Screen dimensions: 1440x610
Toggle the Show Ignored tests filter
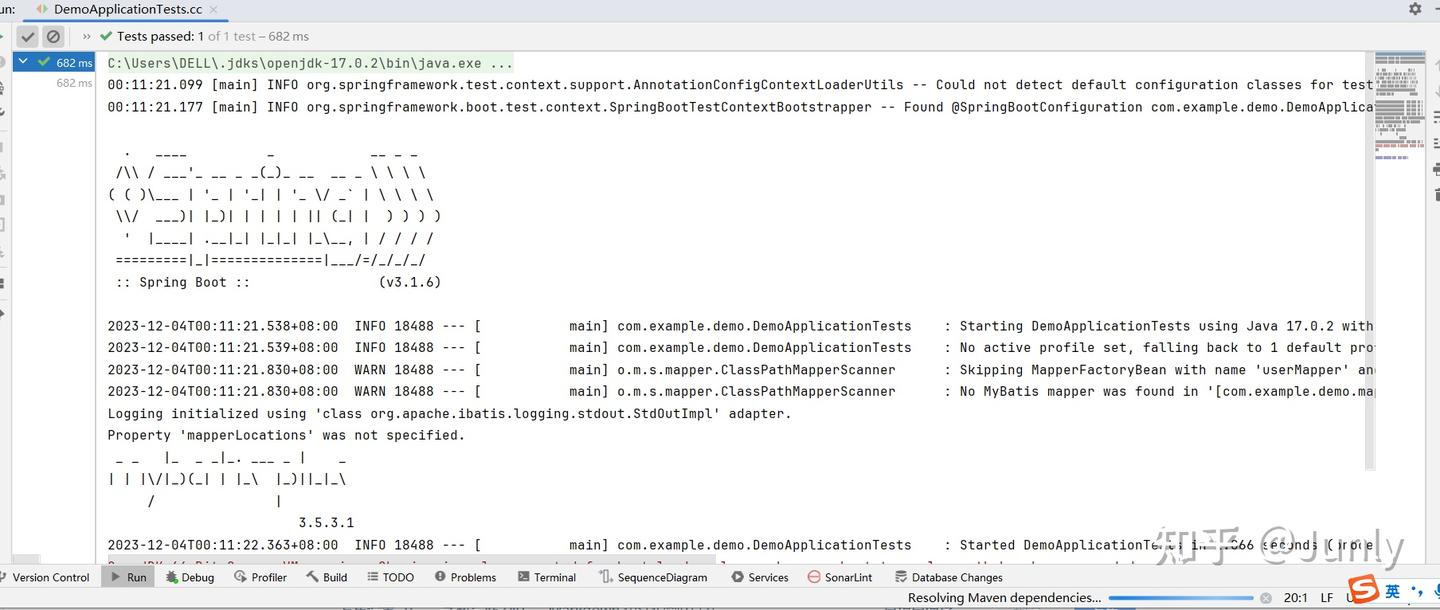tap(53, 36)
